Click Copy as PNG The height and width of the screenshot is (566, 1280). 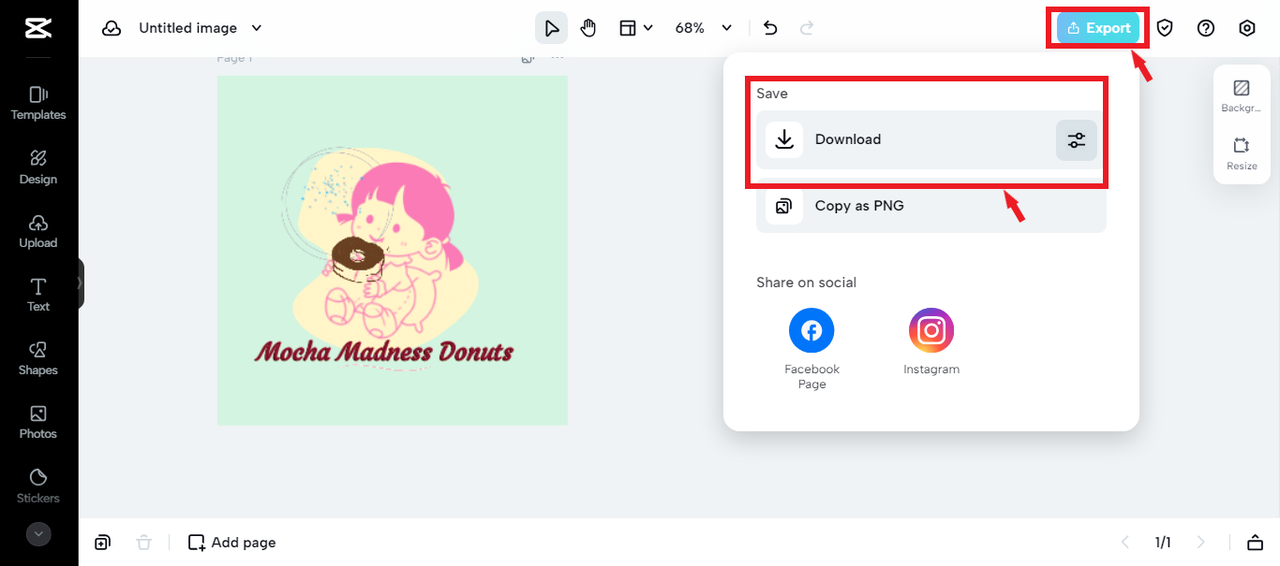tap(931, 205)
